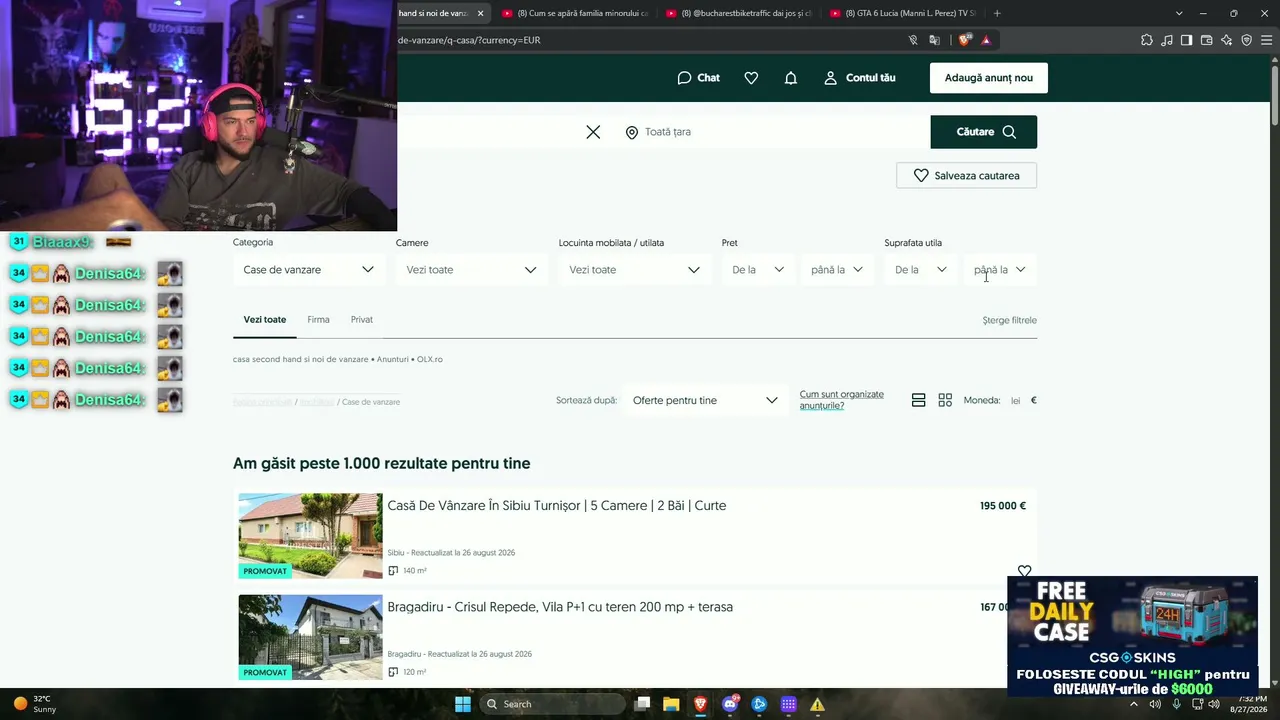The width and height of the screenshot is (1280, 720).
Task: Open the Pret până la dropdown
Action: tap(837, 270)
